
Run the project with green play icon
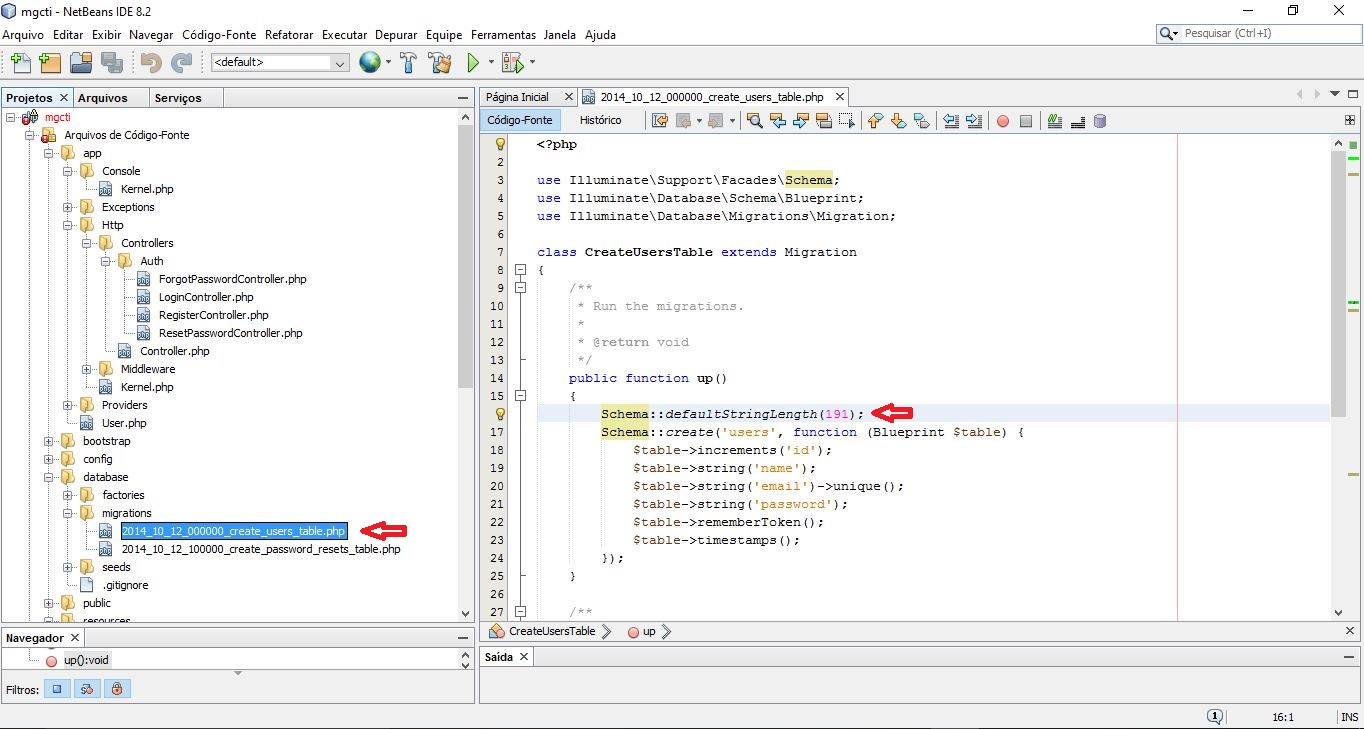tap(474, 62)
